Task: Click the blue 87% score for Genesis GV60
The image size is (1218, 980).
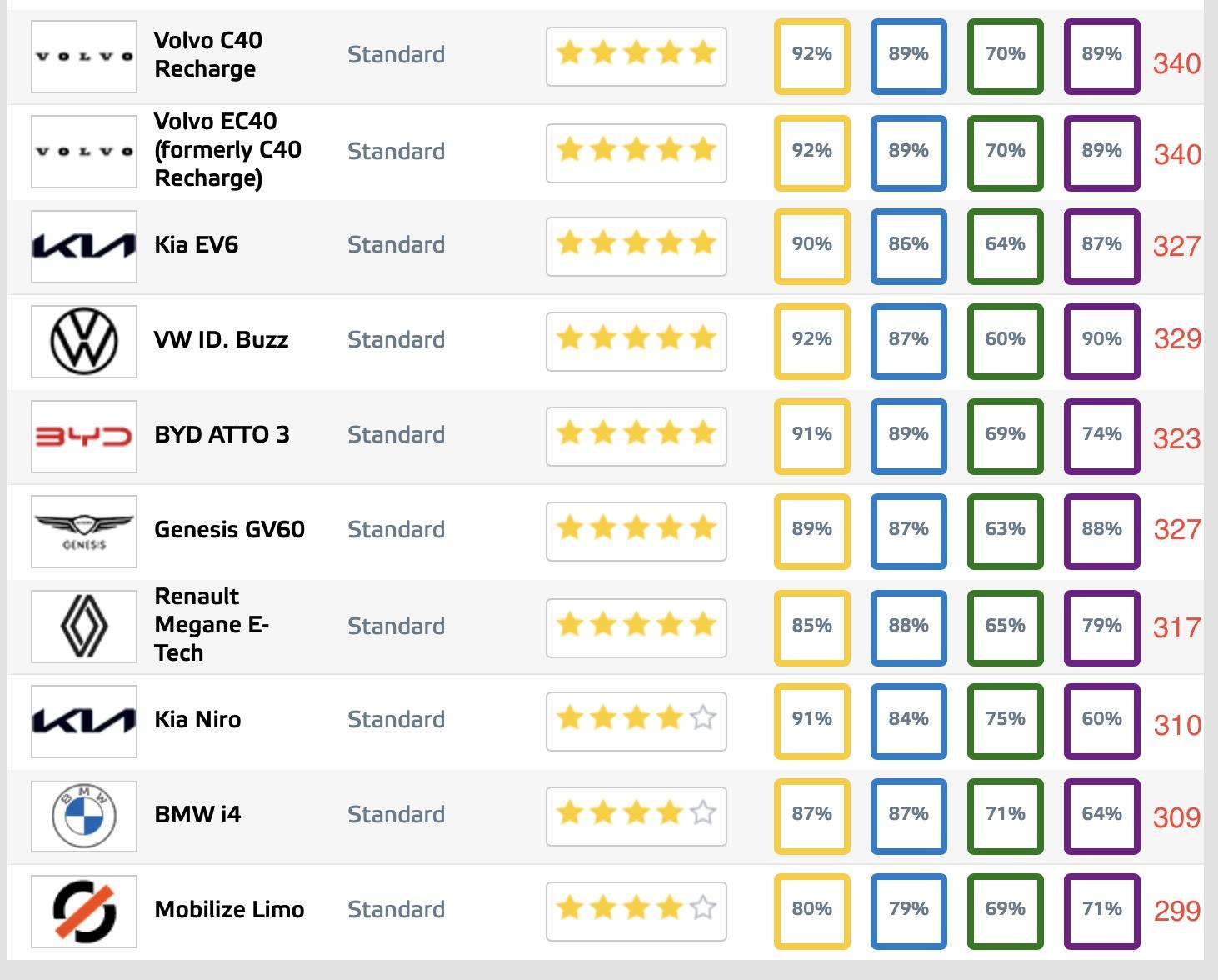Action: pyautogui.click(x=909, y=532)
